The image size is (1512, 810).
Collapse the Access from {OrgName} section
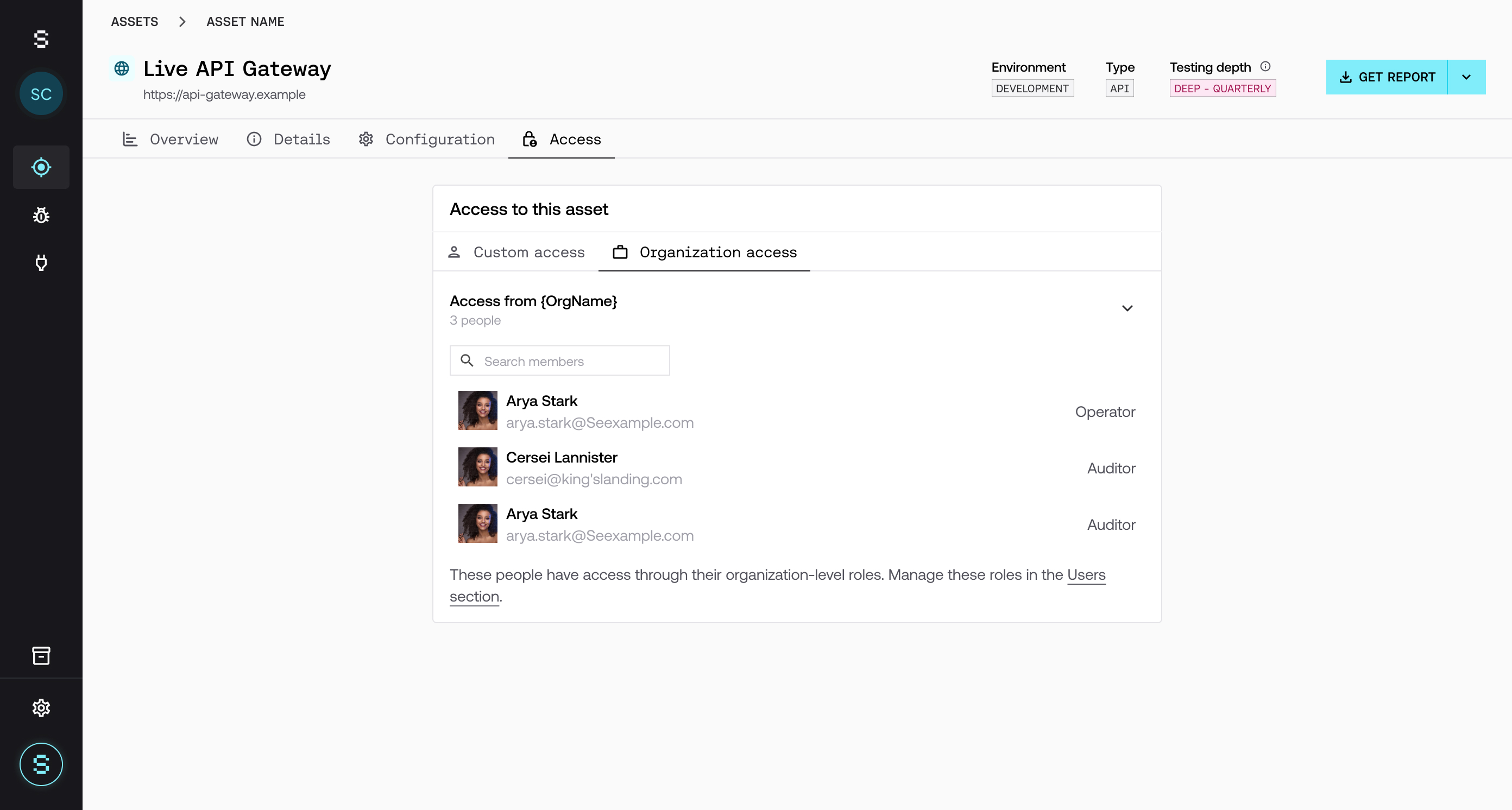tap(1127, 308)
